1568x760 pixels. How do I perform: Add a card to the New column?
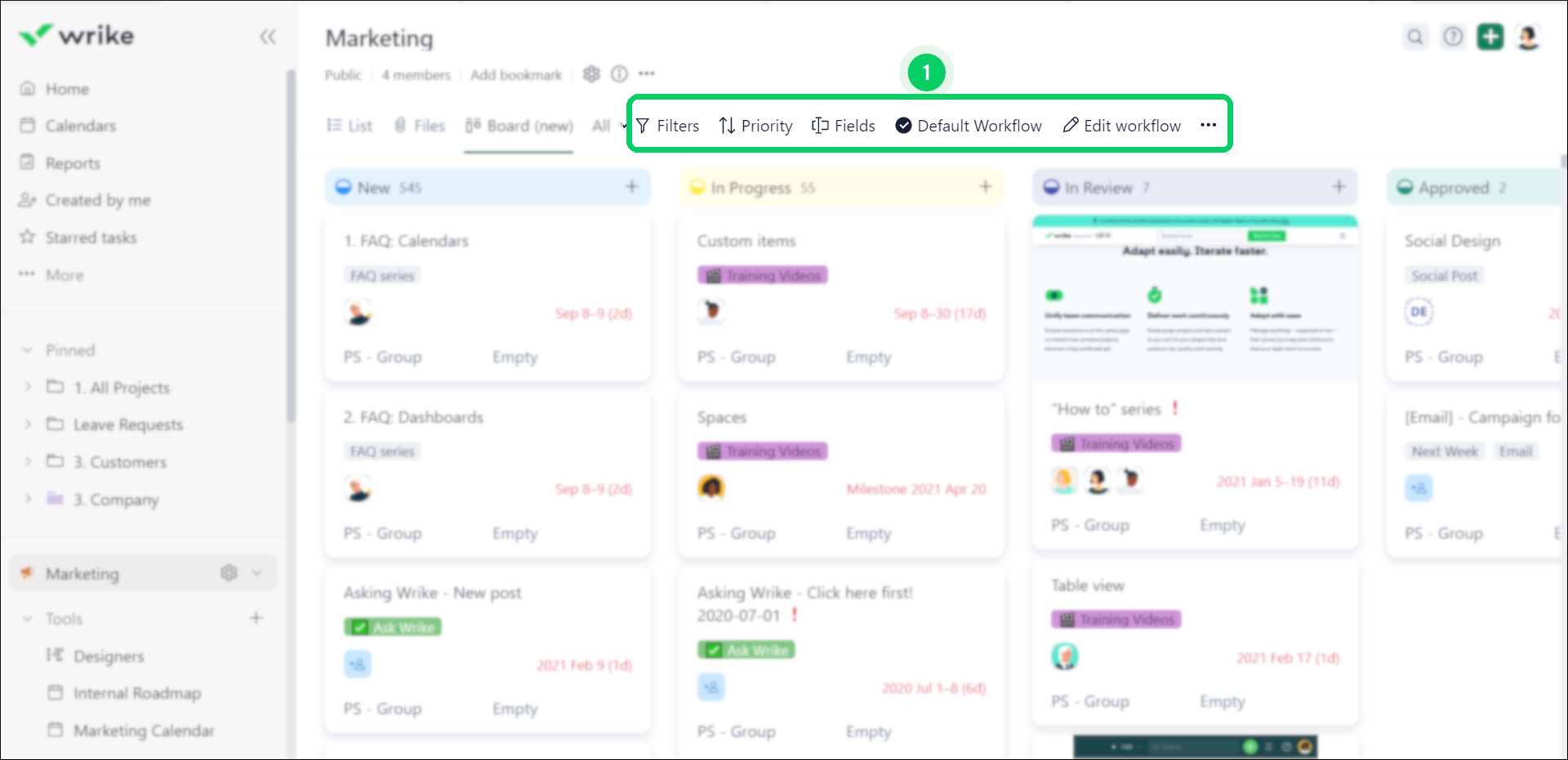coord(632,186)
